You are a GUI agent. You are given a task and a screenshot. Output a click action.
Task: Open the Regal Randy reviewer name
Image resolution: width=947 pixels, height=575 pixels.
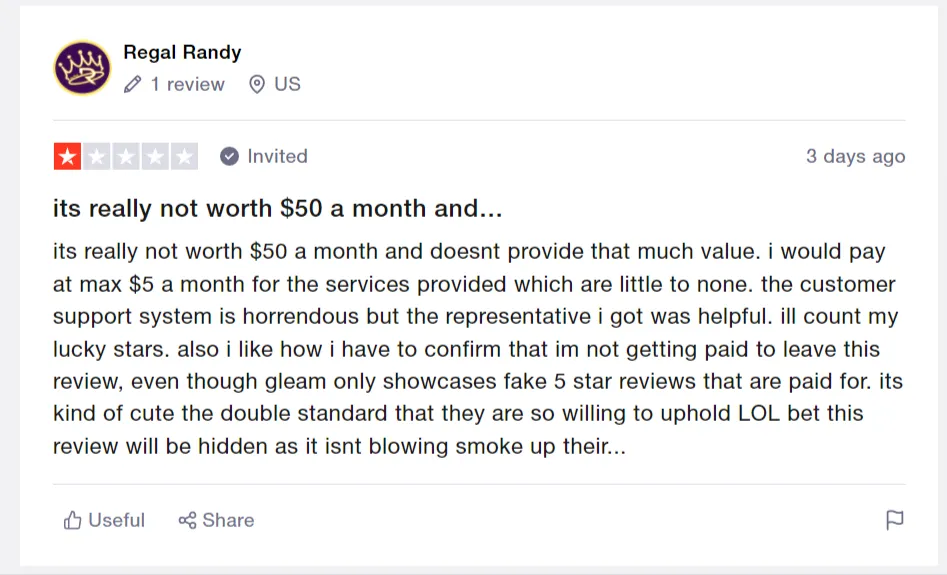pyautogui.click(x=182, y=52)
